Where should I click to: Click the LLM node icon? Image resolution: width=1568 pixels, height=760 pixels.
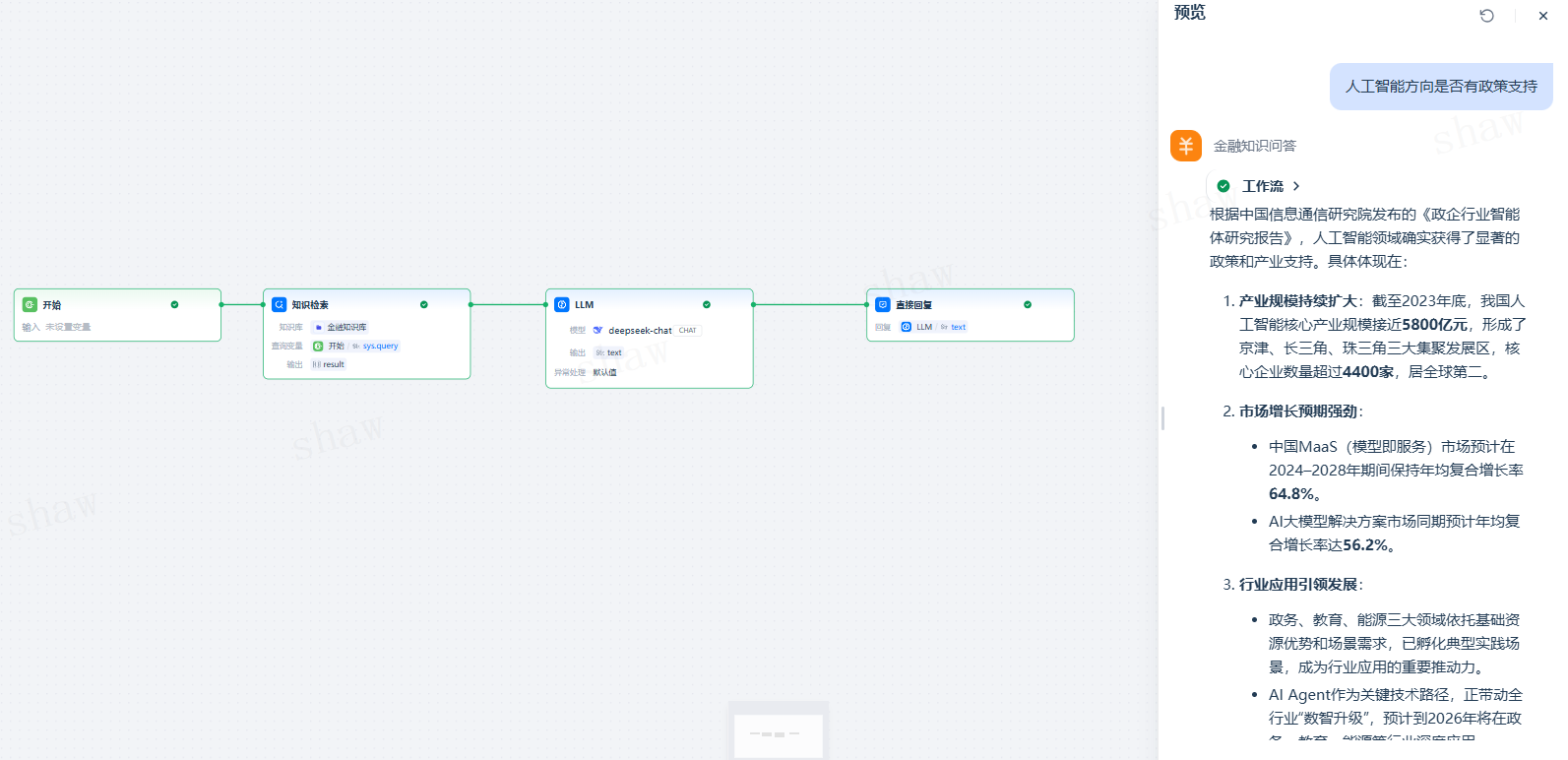(562, 305)
